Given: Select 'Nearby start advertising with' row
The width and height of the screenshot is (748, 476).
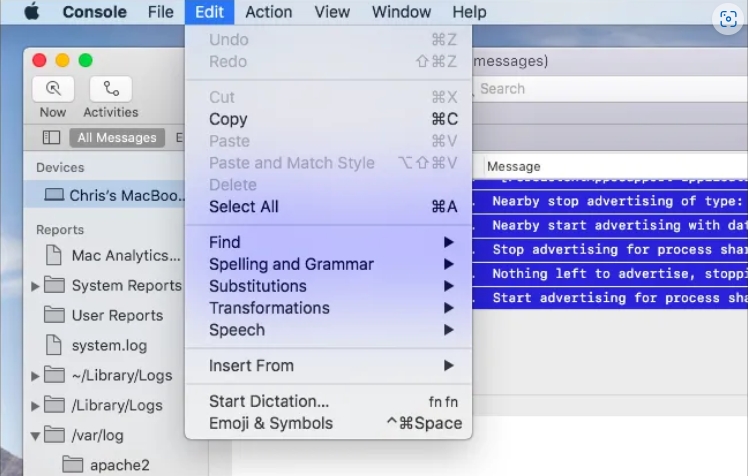Looking at the screenshot, I should (x=610, y=225).
